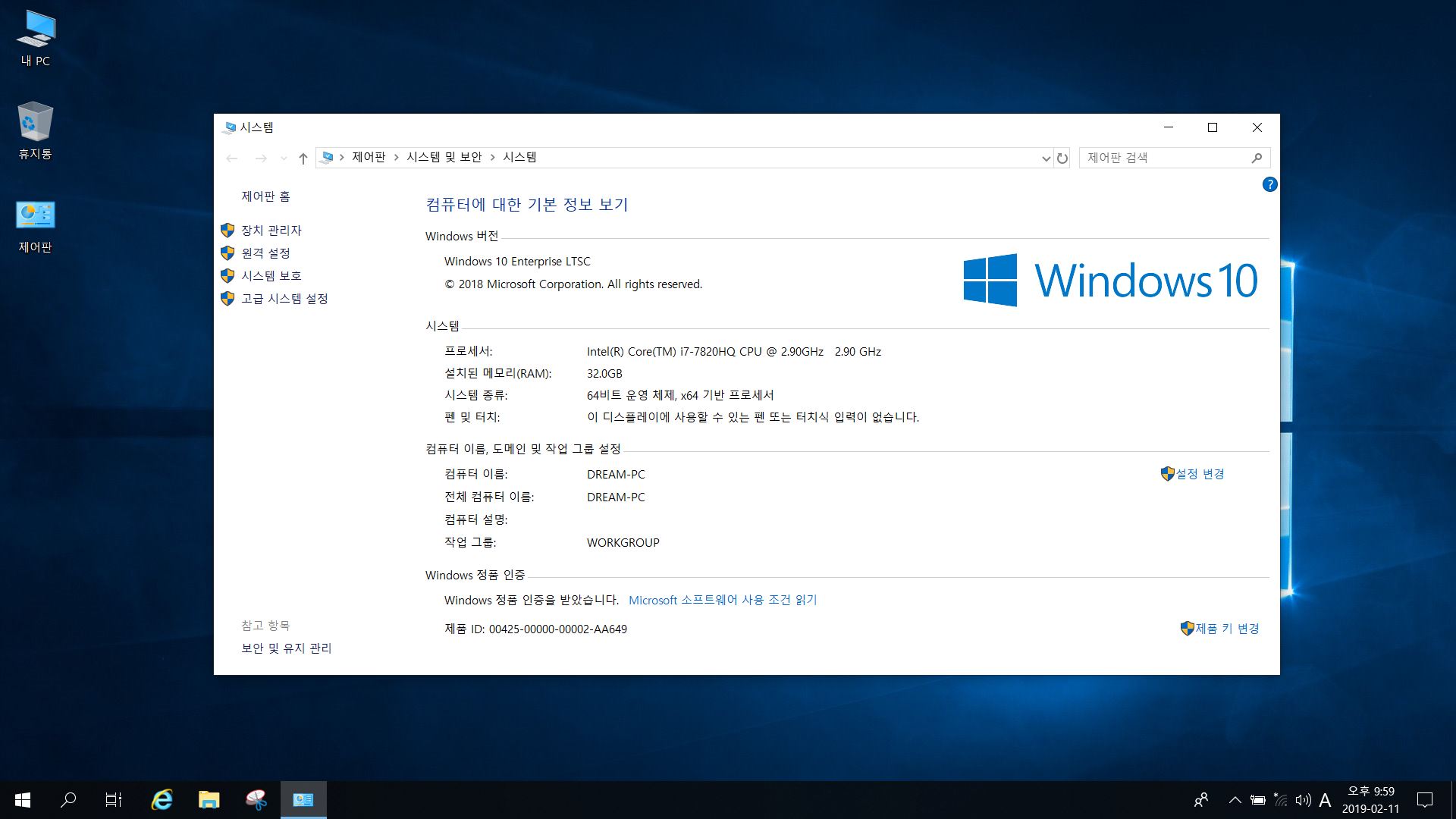Click the processor value Intel(R) Core(TM) i7-7820HQ

coord(733,351)
